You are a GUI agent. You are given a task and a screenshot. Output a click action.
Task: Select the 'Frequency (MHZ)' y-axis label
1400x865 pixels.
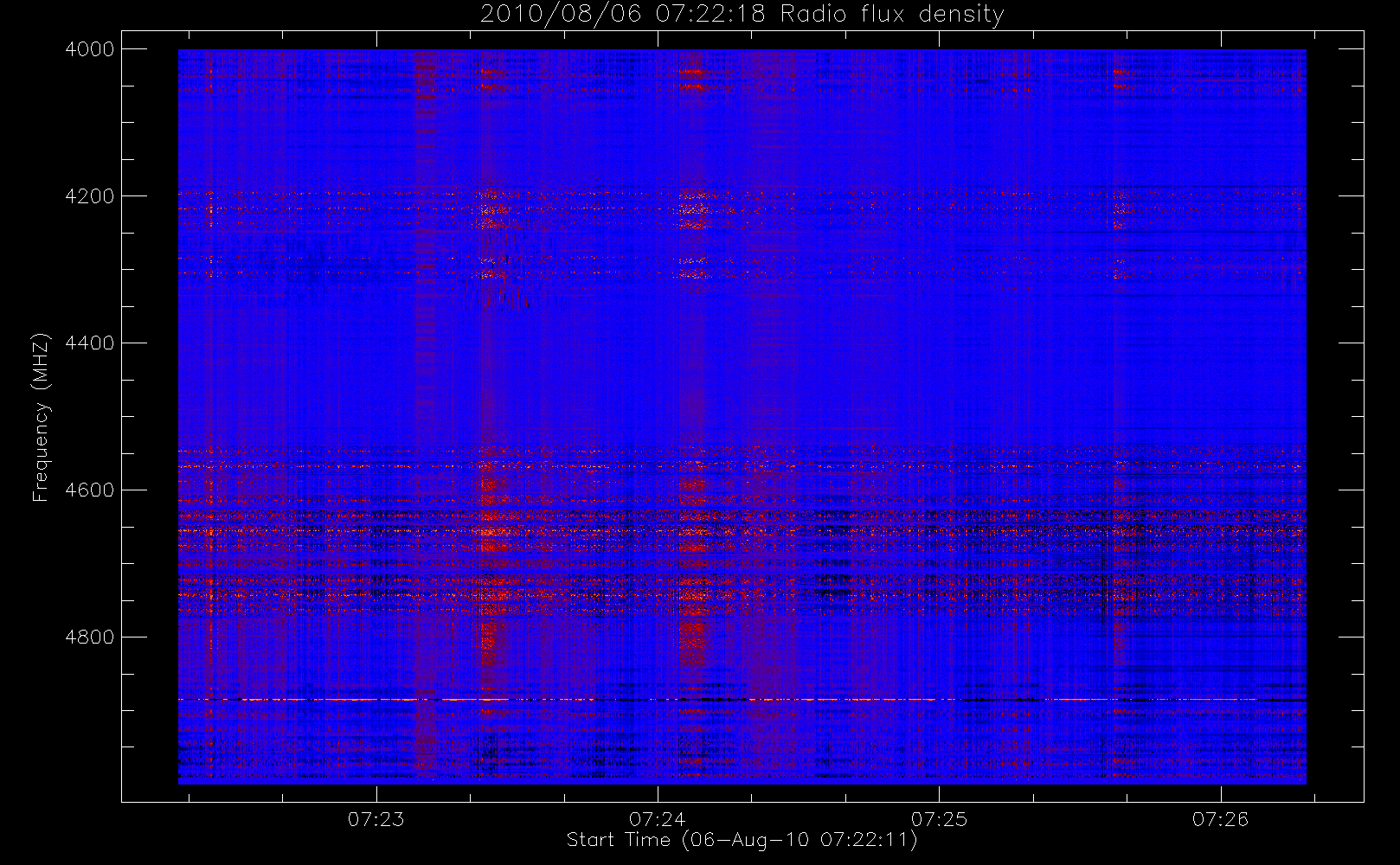click(40, 417)
